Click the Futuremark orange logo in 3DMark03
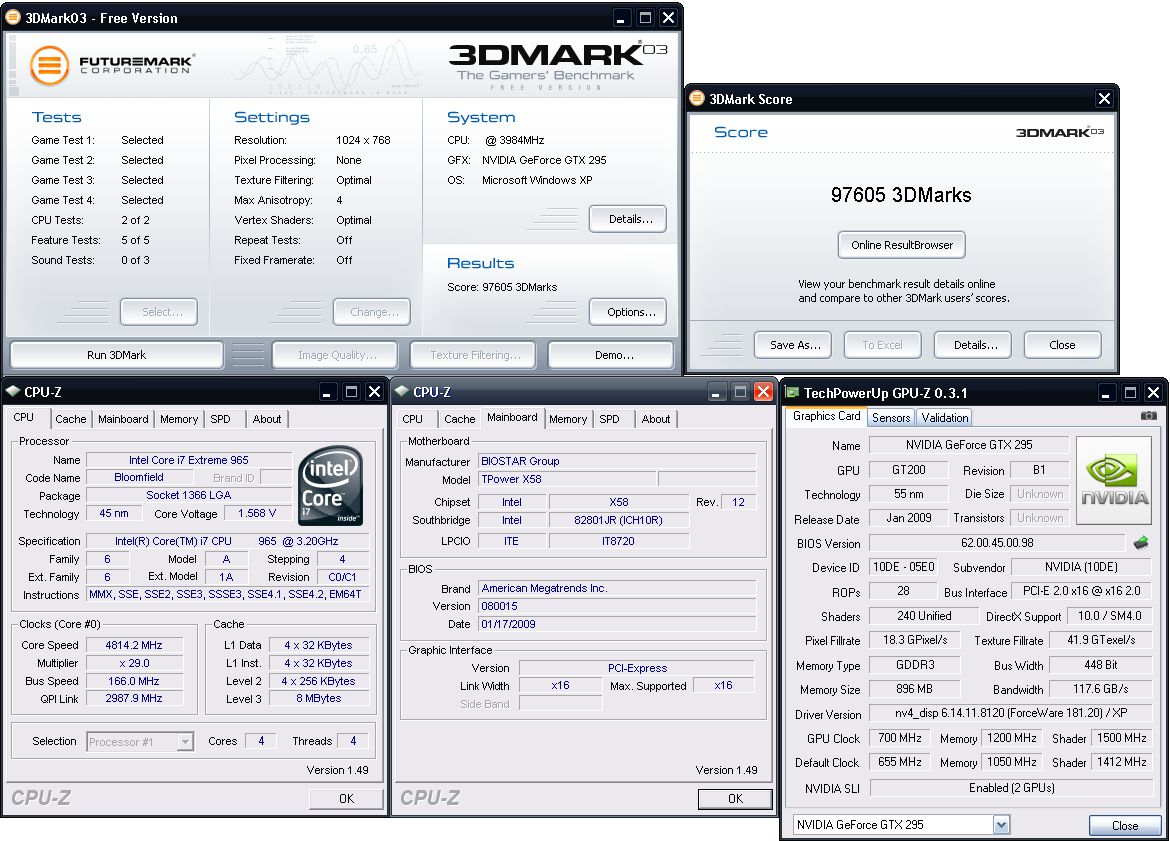The height and width of the screenshot is (841, 1170). point(50,65)
